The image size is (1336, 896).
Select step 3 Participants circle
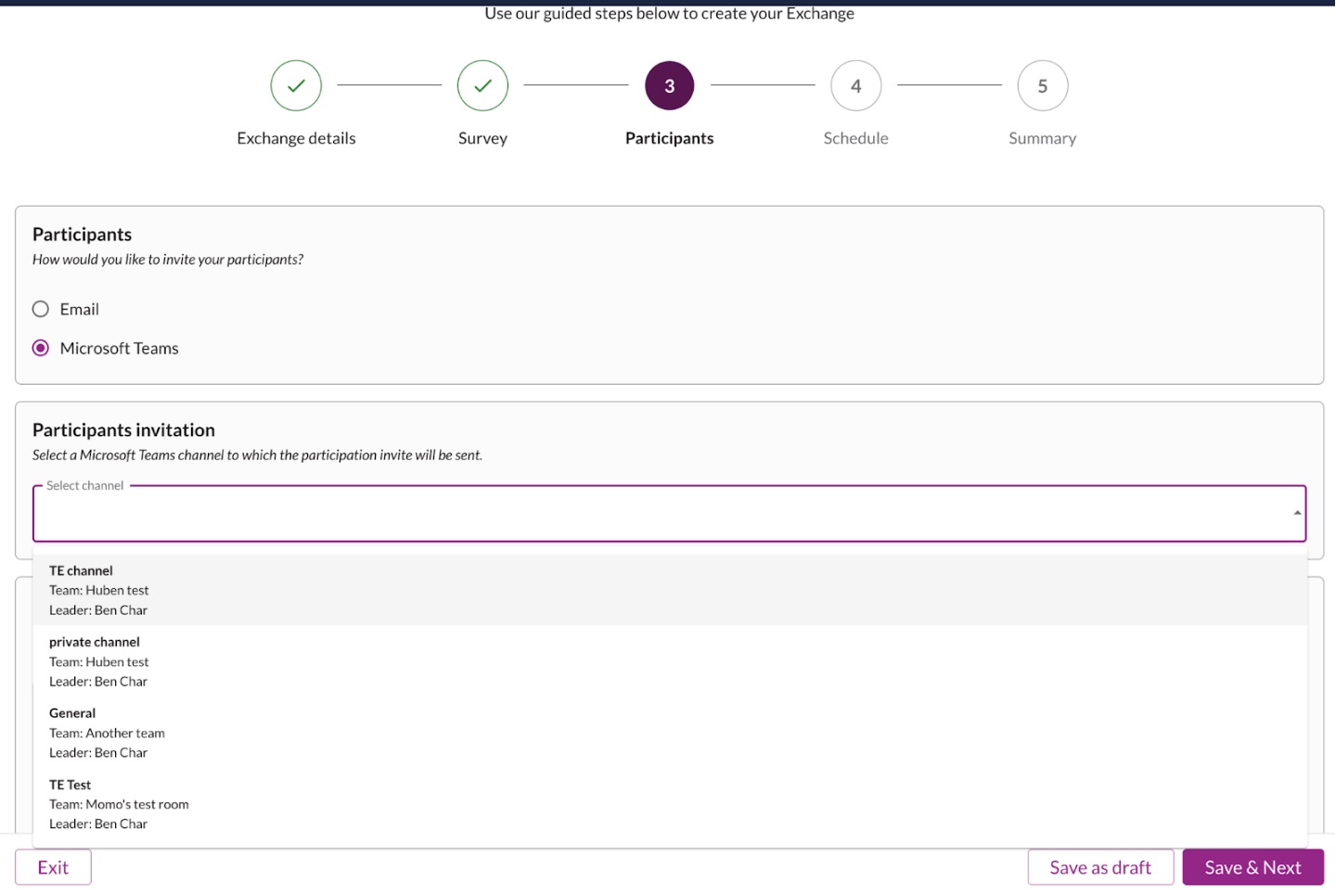(x=669, y=85)
